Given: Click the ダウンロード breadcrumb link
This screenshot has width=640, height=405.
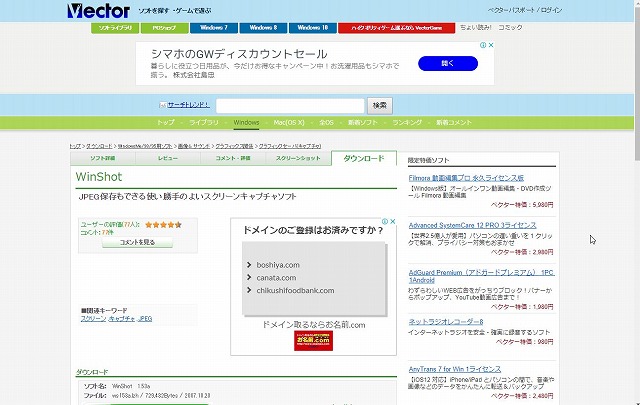Looking at the screenshot, I should [99, 146].
